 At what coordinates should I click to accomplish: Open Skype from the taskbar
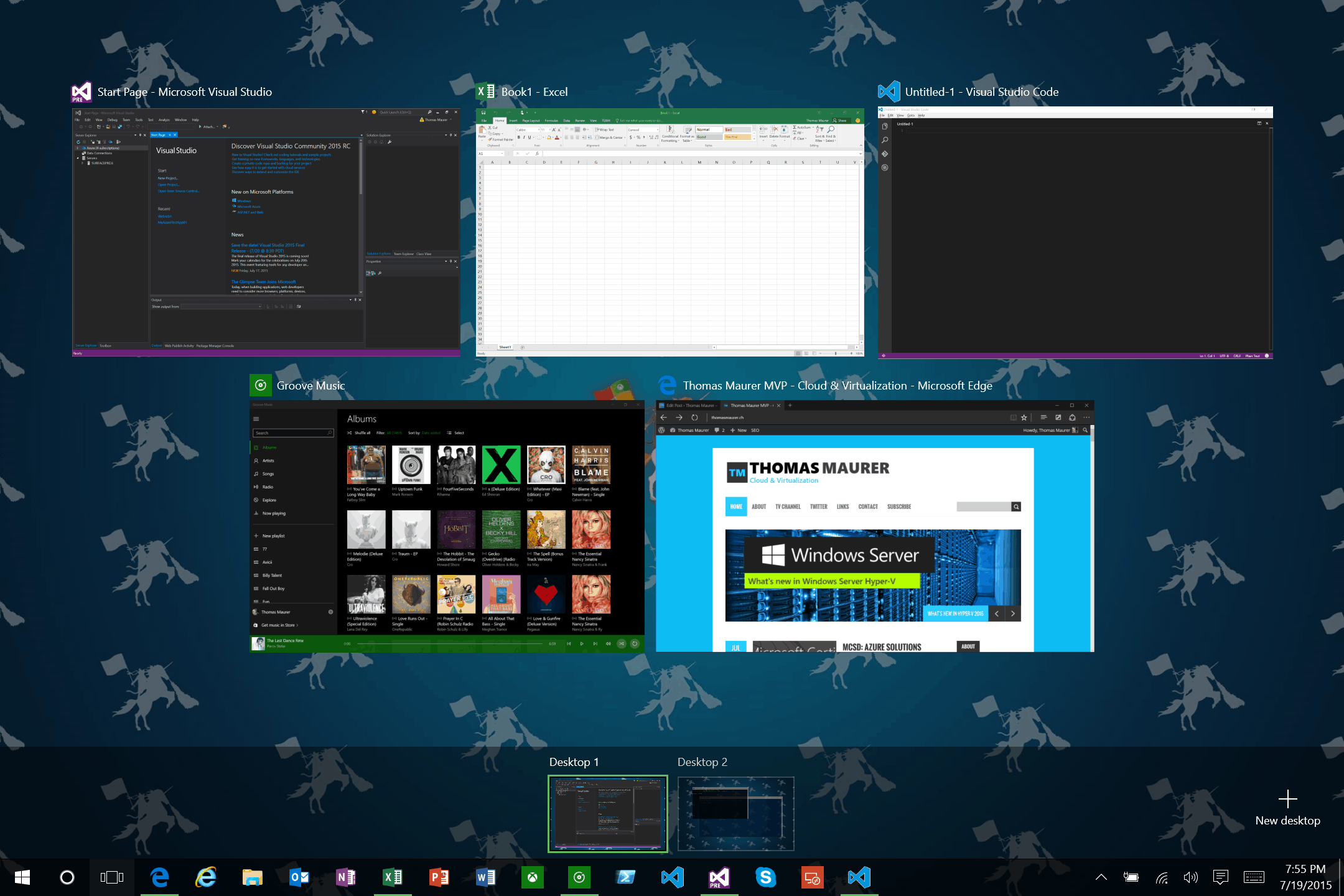pos(766,877)
